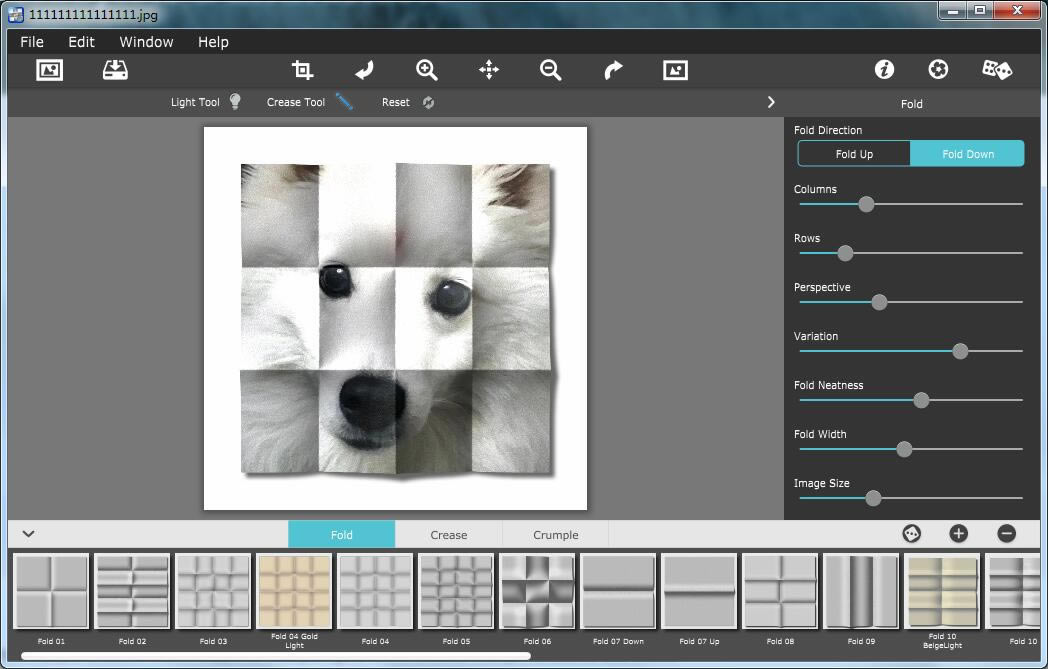
Task: Click the save image icon
Action: coord(115,70)
